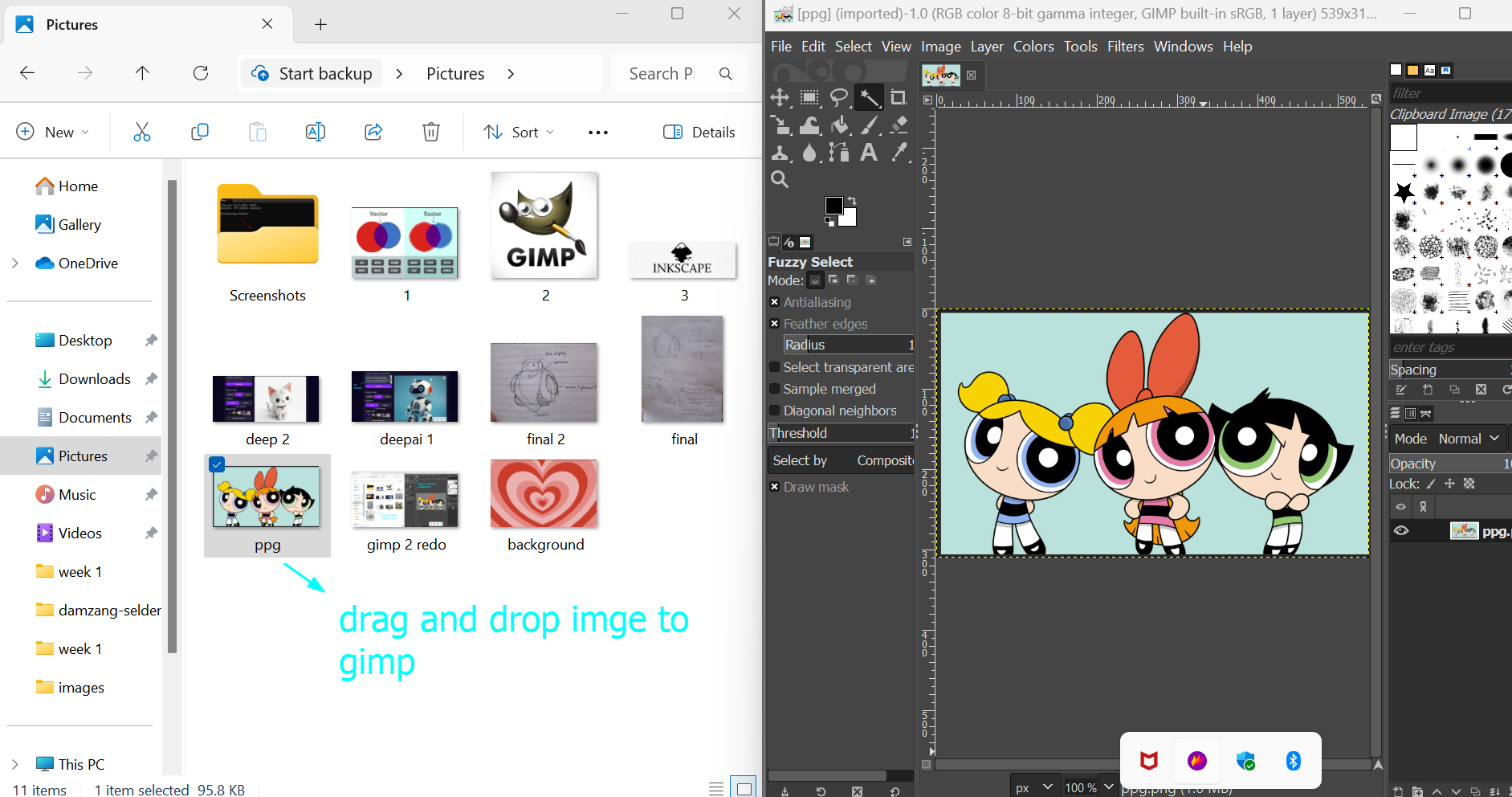Select the Eraser tool
The image size is (1512, 797).
[x=899, y=125]
